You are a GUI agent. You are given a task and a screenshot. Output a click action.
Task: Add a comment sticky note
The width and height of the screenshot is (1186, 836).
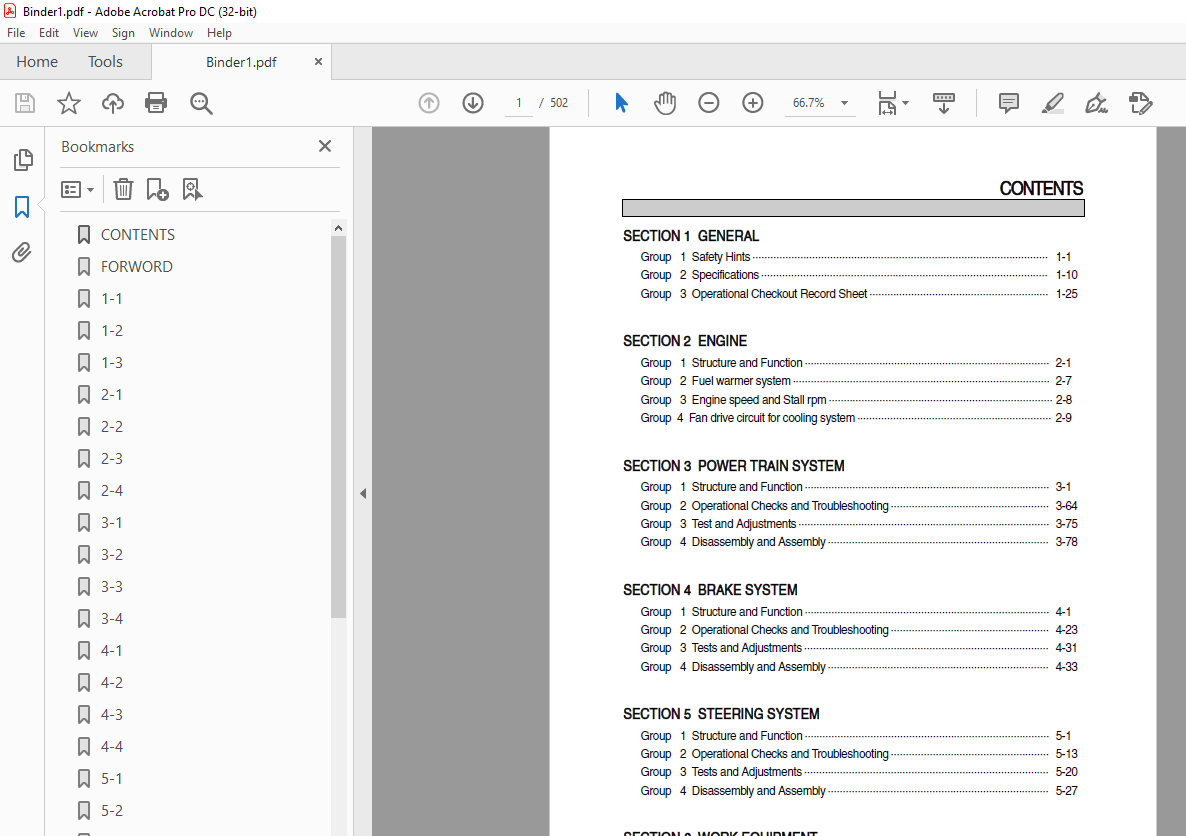point(1008,103)
